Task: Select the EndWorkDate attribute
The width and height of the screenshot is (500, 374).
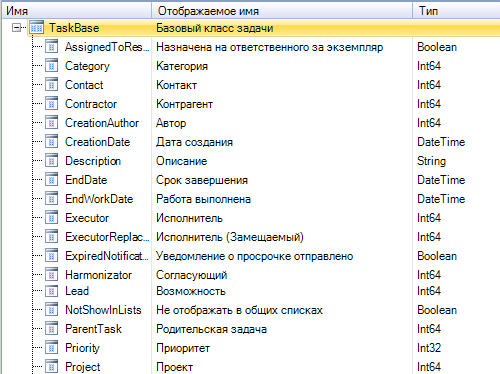Action: click(99, 199)
